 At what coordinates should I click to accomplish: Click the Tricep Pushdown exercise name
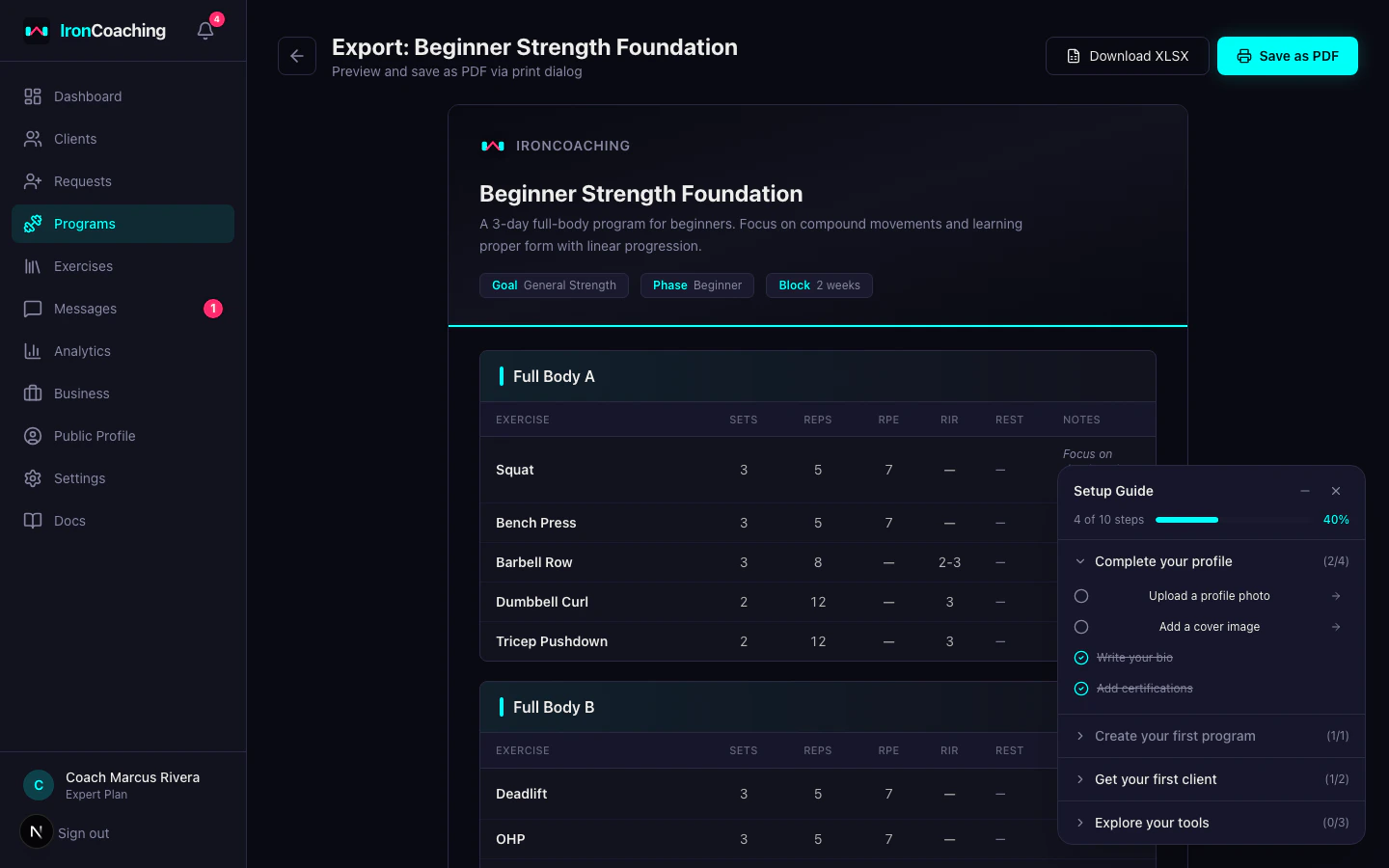[x=551, y=641]
